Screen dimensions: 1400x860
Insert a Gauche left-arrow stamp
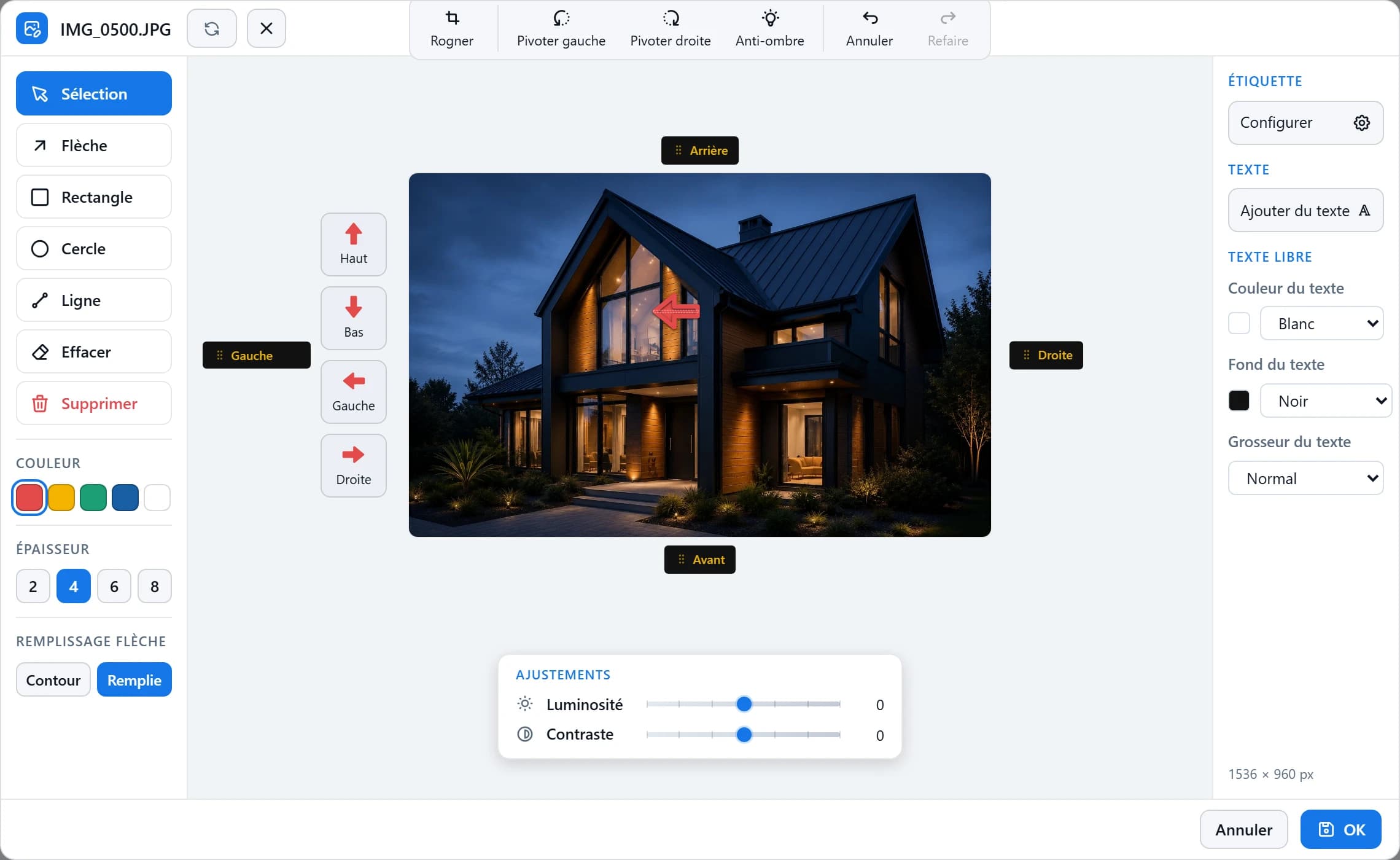[354, 392]
